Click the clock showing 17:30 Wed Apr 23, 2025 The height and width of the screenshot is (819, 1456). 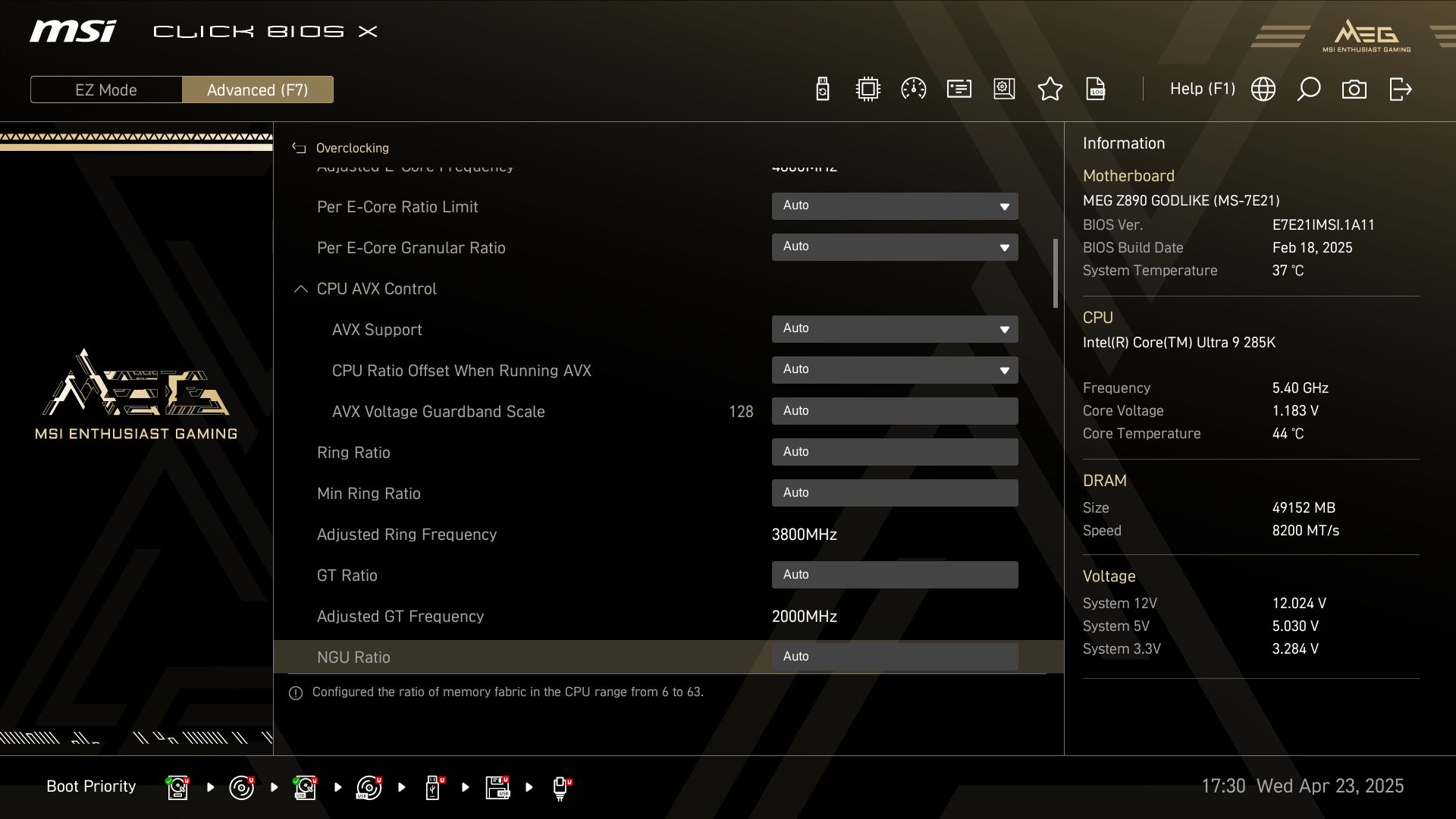tap(1302, 786)
